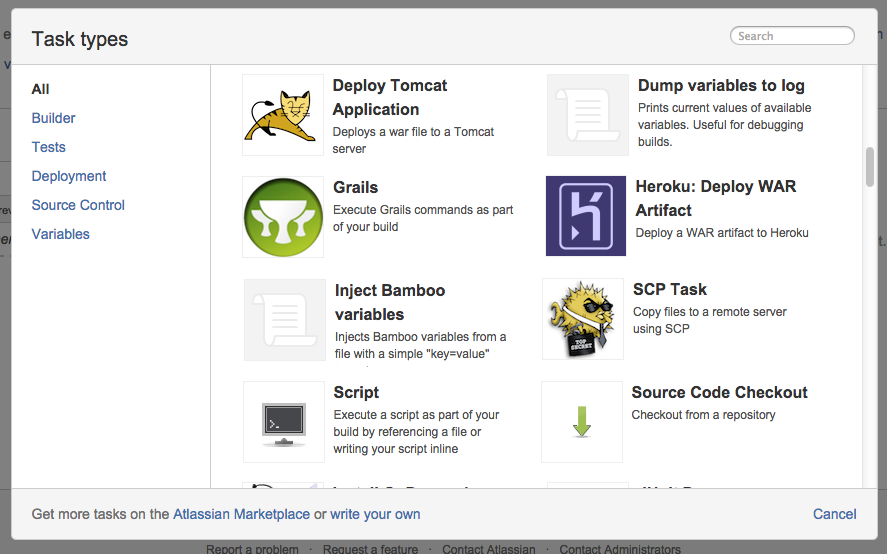Open Report a problem link in background page
887x554 pixels.
pos(252,548)
